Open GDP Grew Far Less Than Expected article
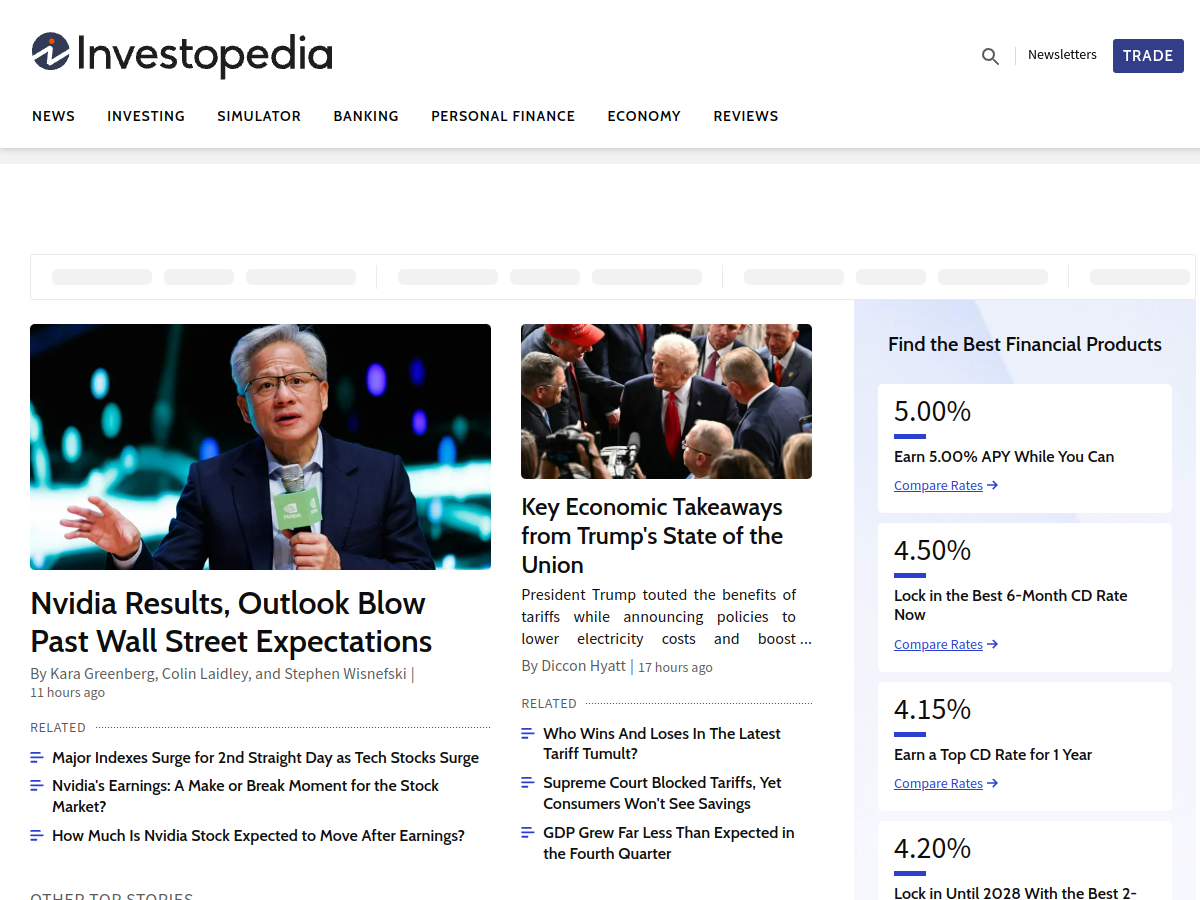Viewport: 1200px width, 900px height. [x=669, y=843]
